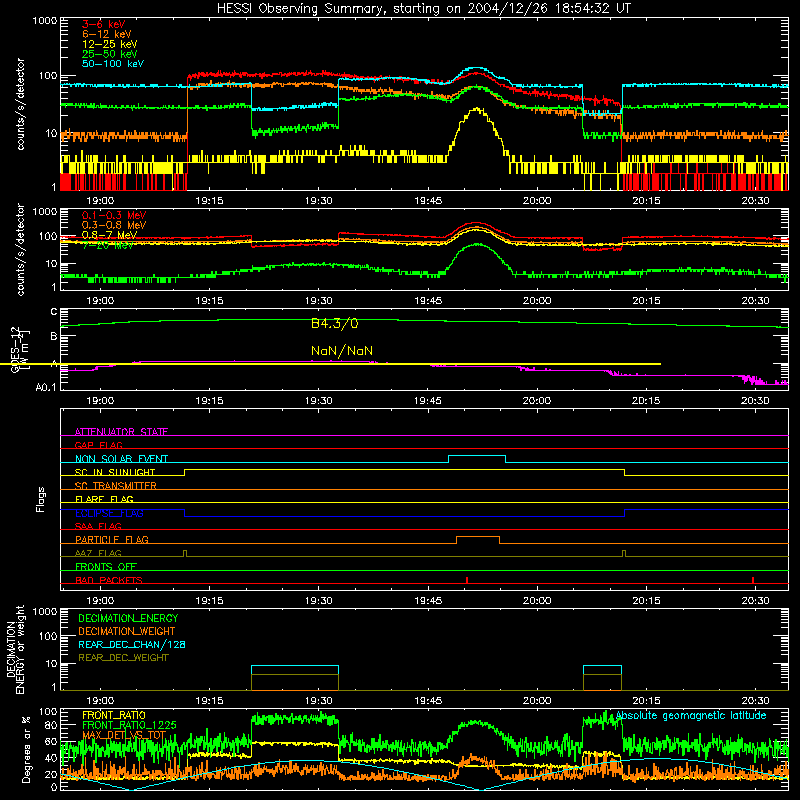The image size is (800, 800).
Task: Click the BAD_PACKETS red tick near 20:30
Action: click(x=753, y=580)
